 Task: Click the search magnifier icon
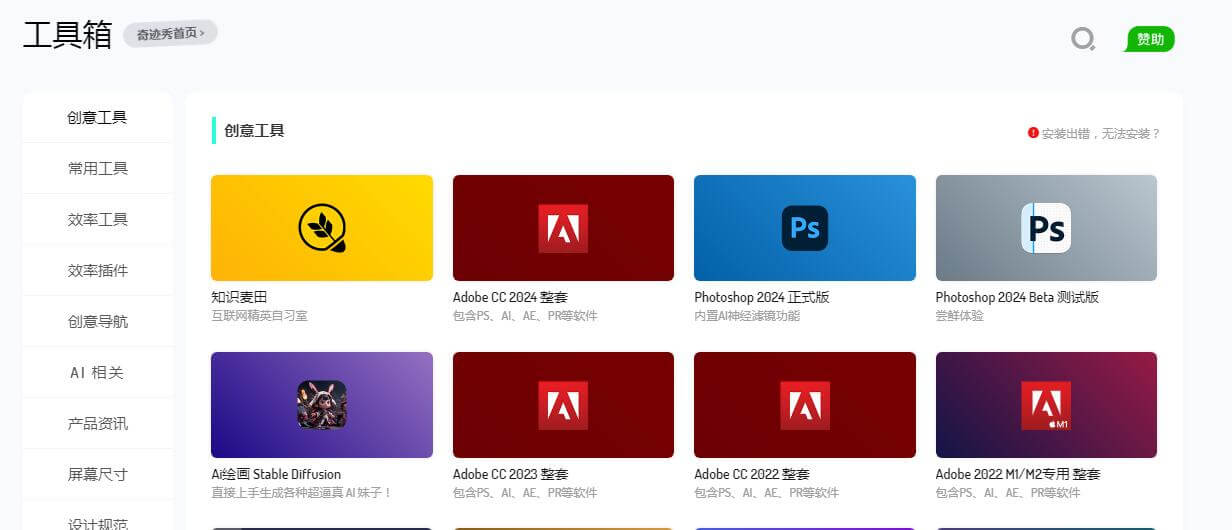tap(1083, 39)
